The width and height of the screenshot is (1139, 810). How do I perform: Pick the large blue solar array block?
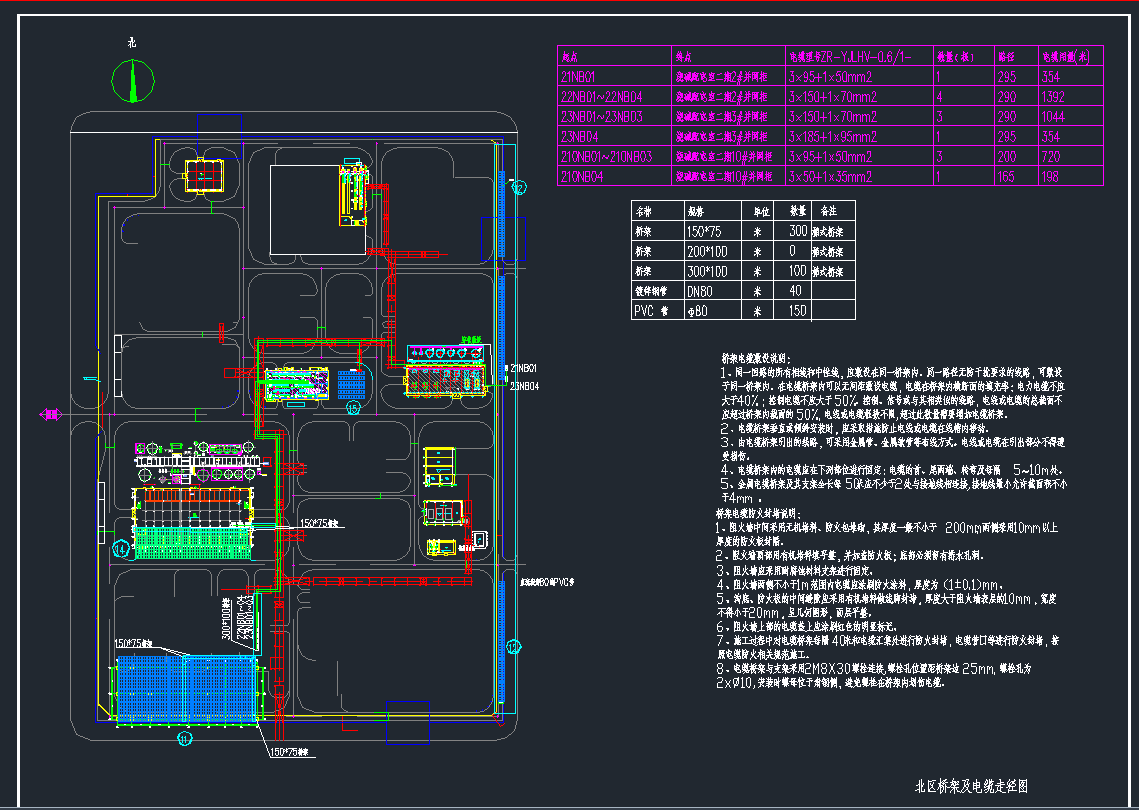185,688
